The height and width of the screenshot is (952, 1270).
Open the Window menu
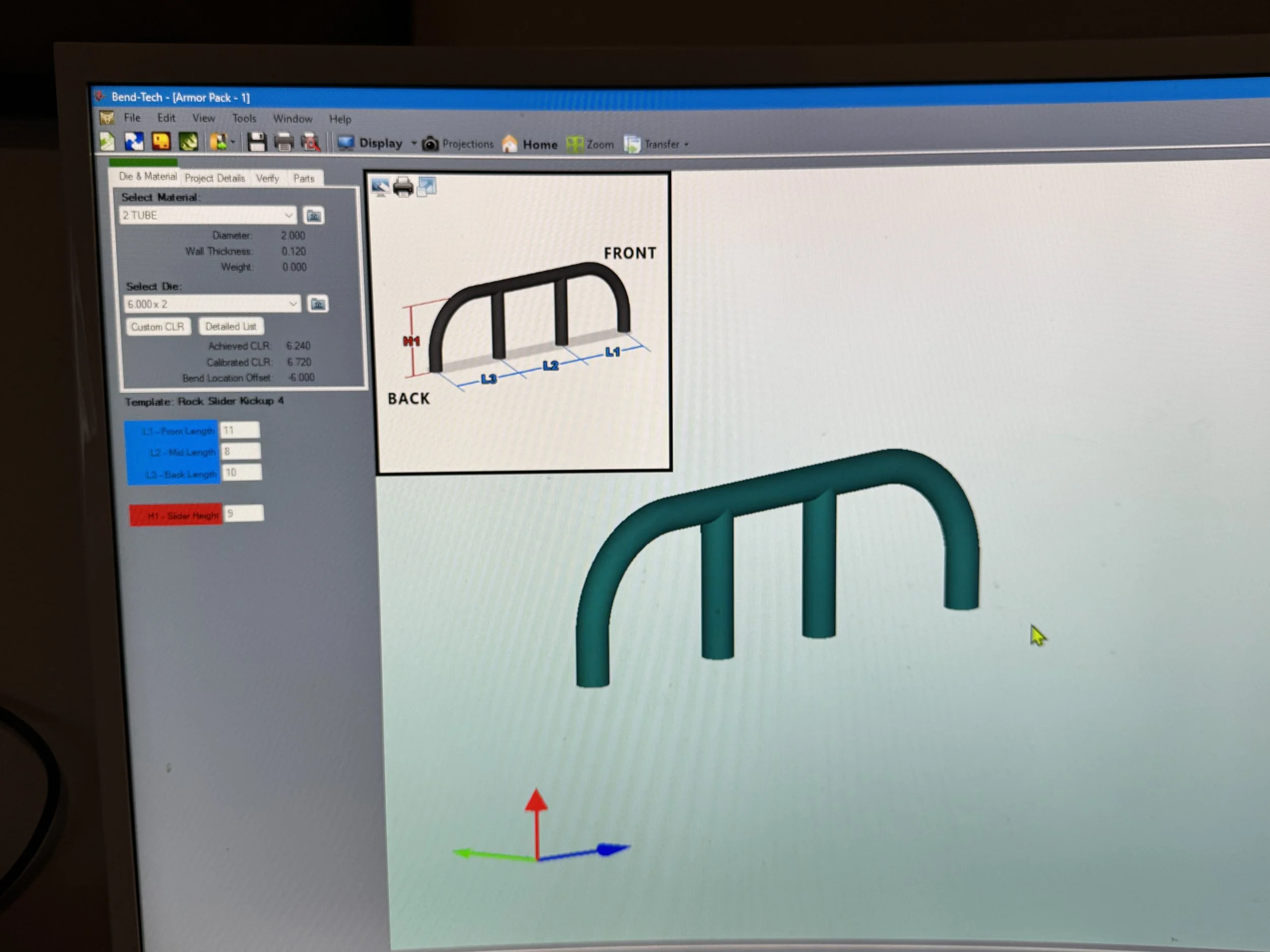[293, 119]
